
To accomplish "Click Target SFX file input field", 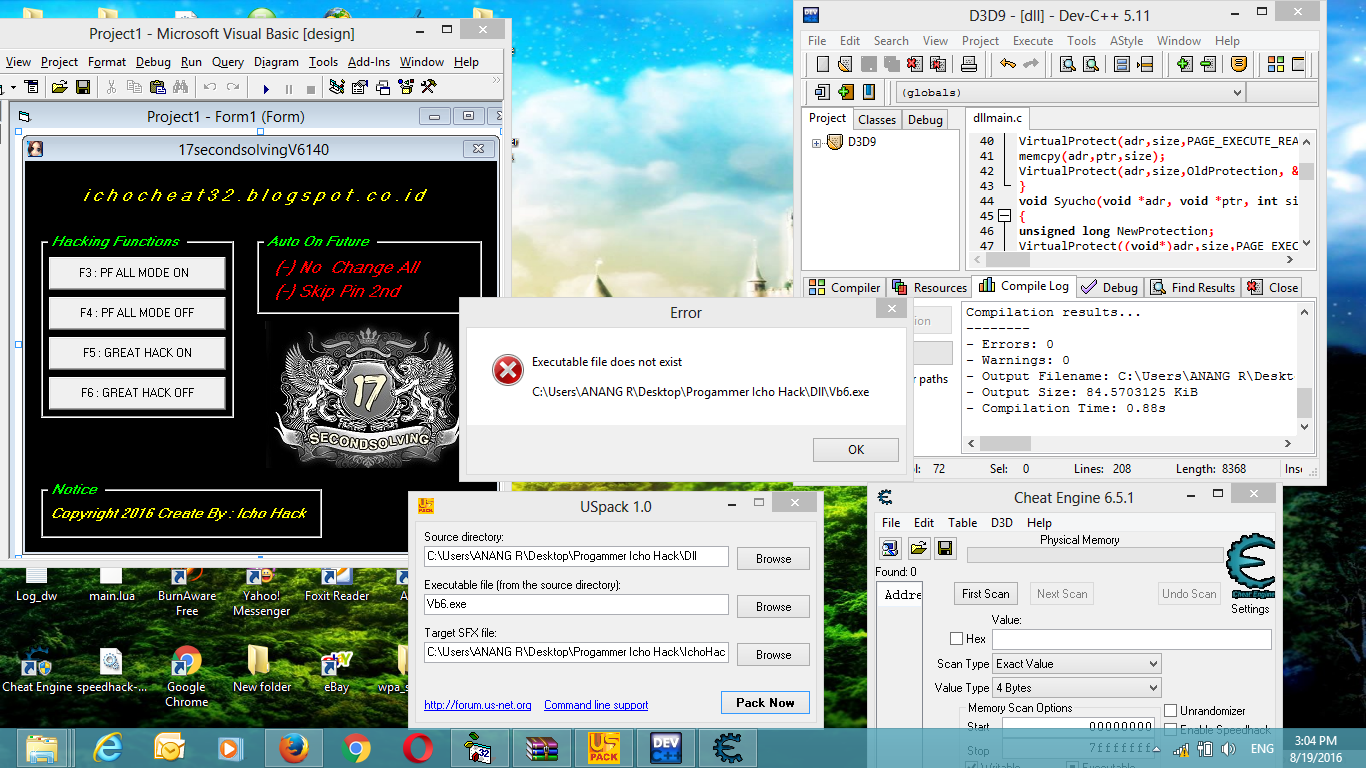I will pyautogui.click(x=576, y=652).
